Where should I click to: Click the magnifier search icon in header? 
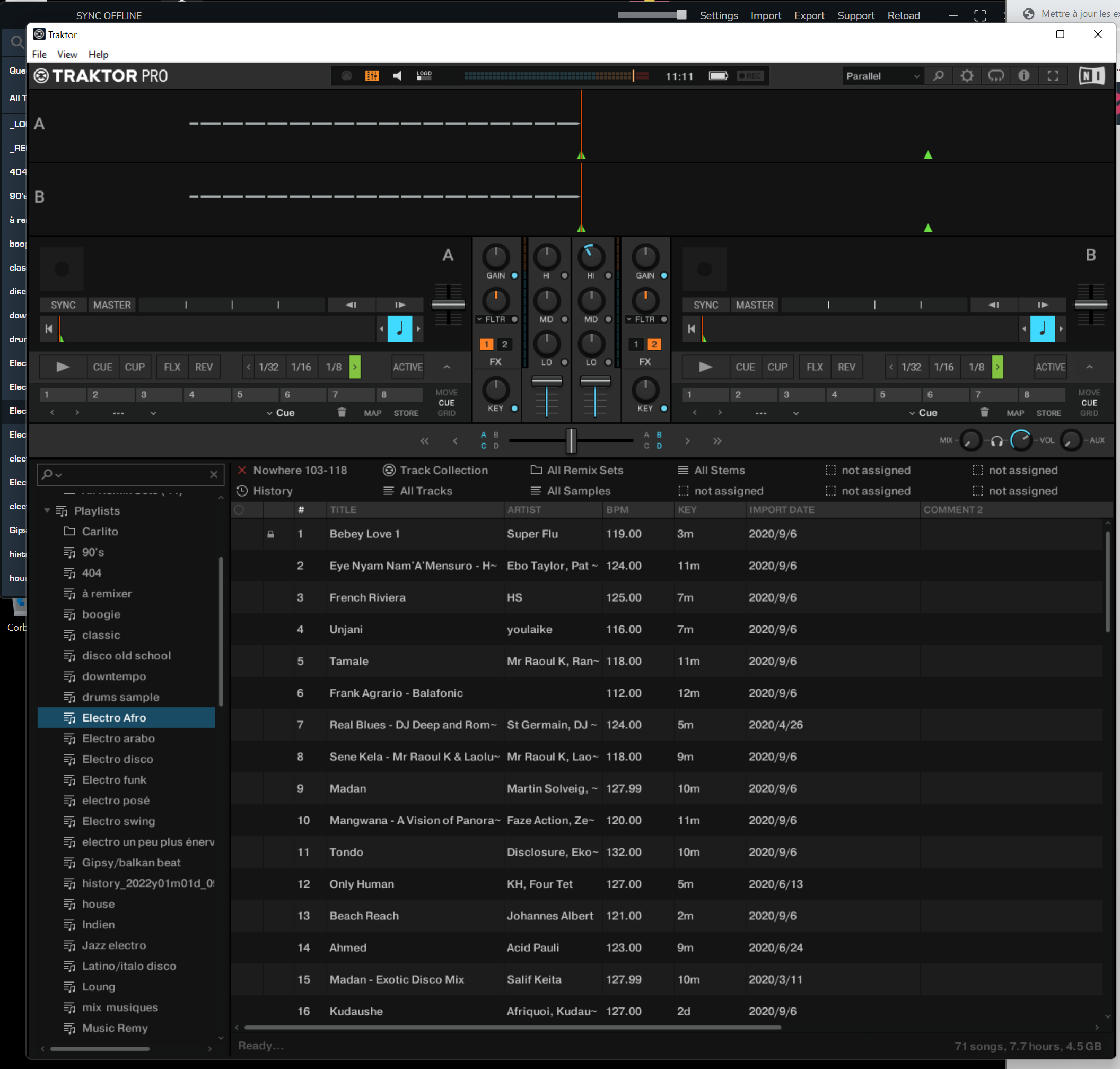coord(938,76)
